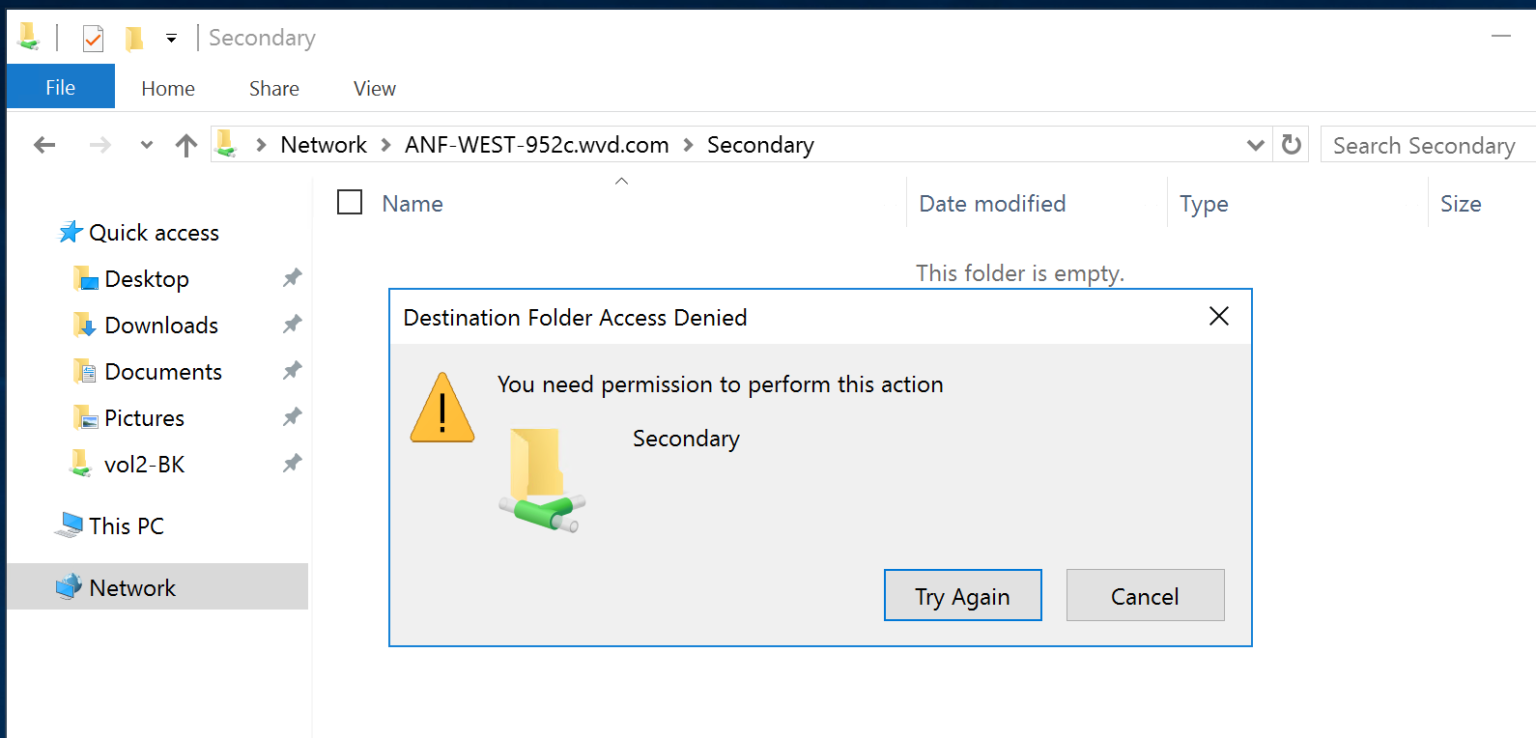Screen dimensions: 1536x738
Task: Click the New Folder quick access icon
Action: pos(135,37)
